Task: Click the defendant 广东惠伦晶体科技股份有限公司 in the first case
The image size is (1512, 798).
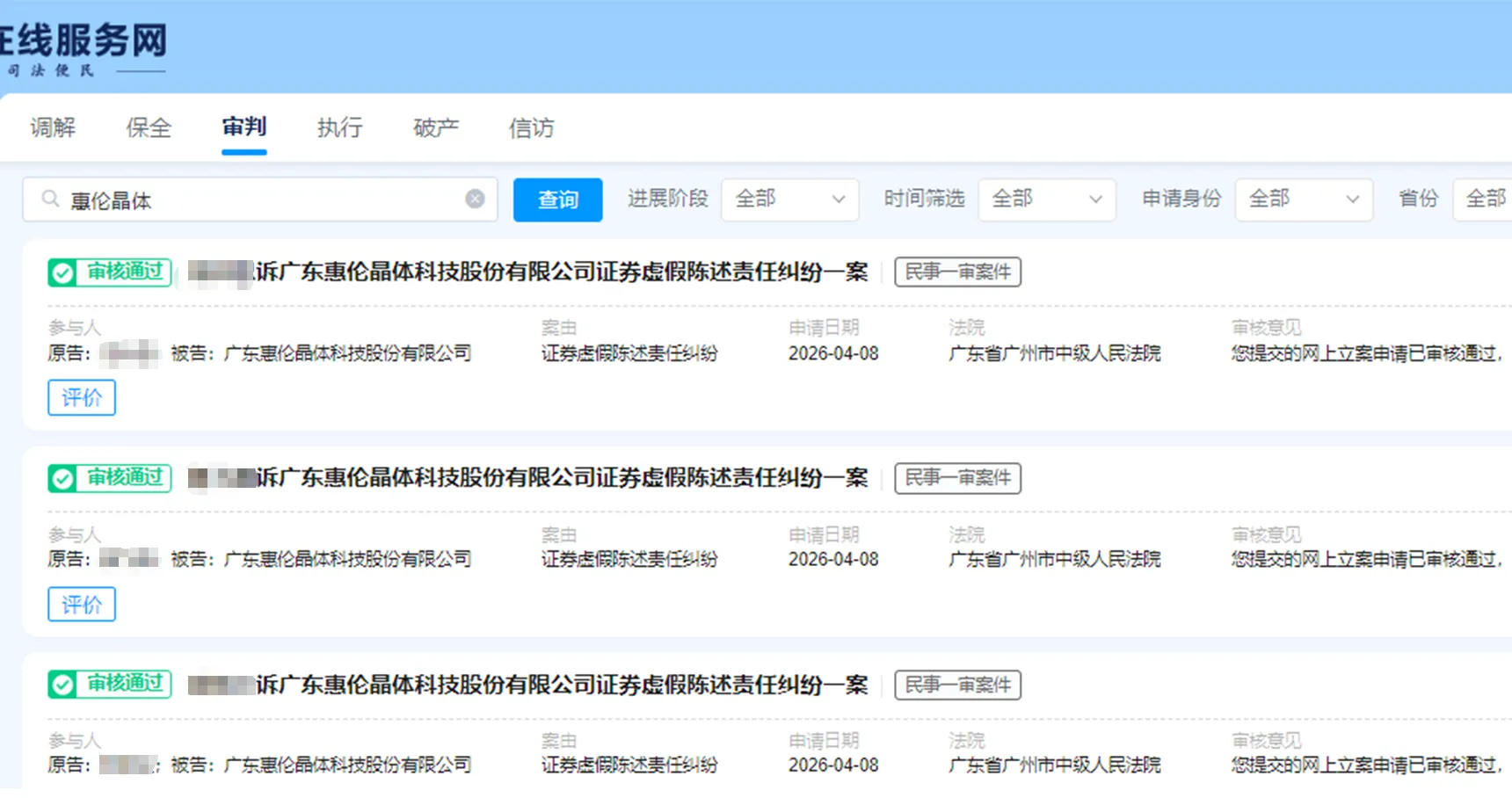Action: click(x=348, y=353)
